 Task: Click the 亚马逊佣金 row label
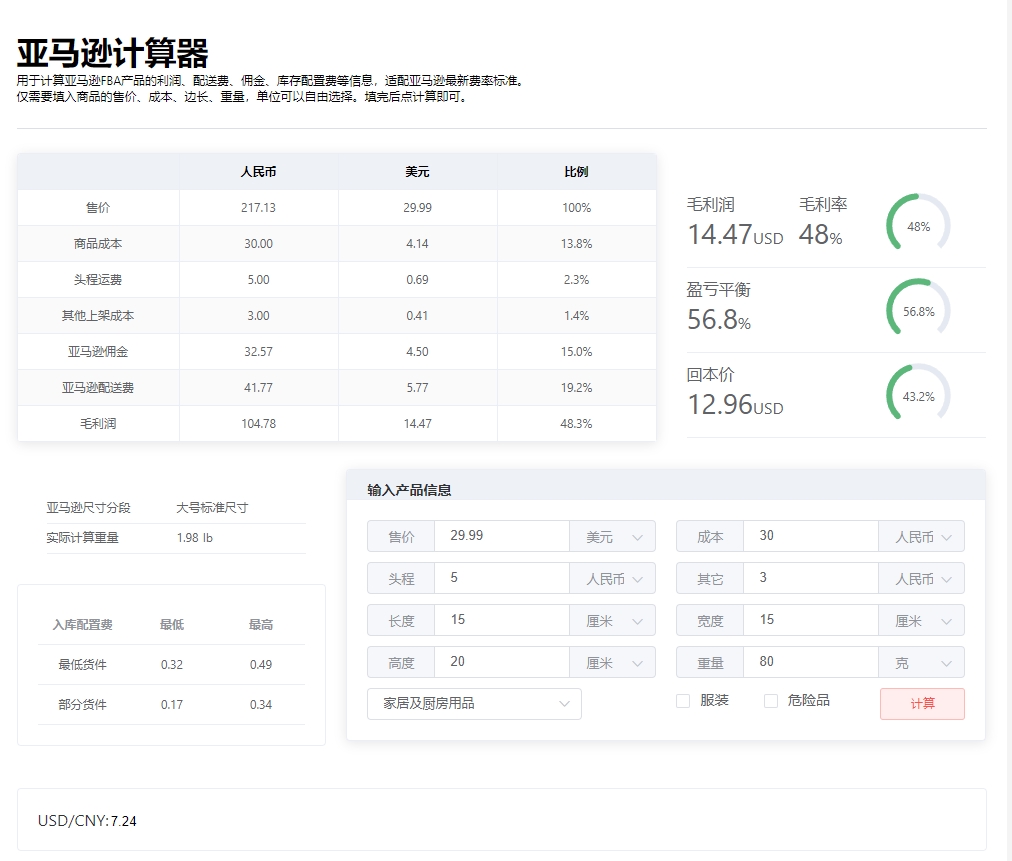coord(98,352)
